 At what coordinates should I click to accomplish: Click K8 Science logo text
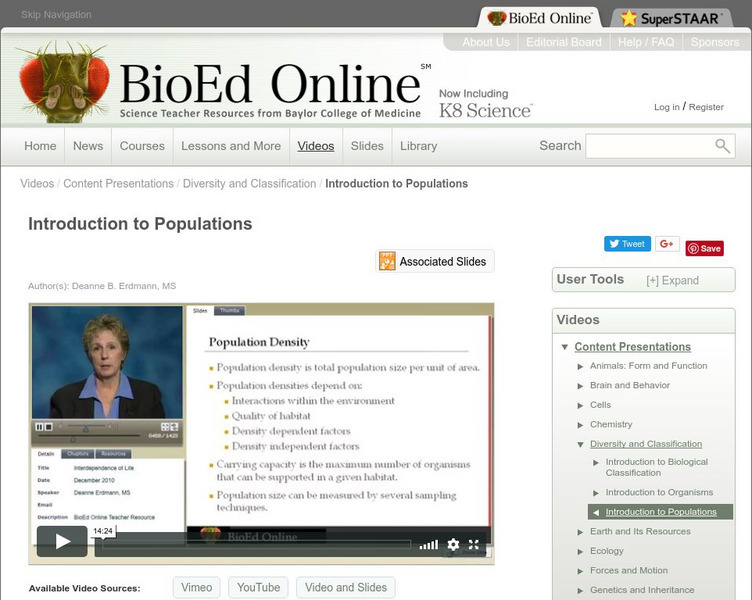point(485,111)
